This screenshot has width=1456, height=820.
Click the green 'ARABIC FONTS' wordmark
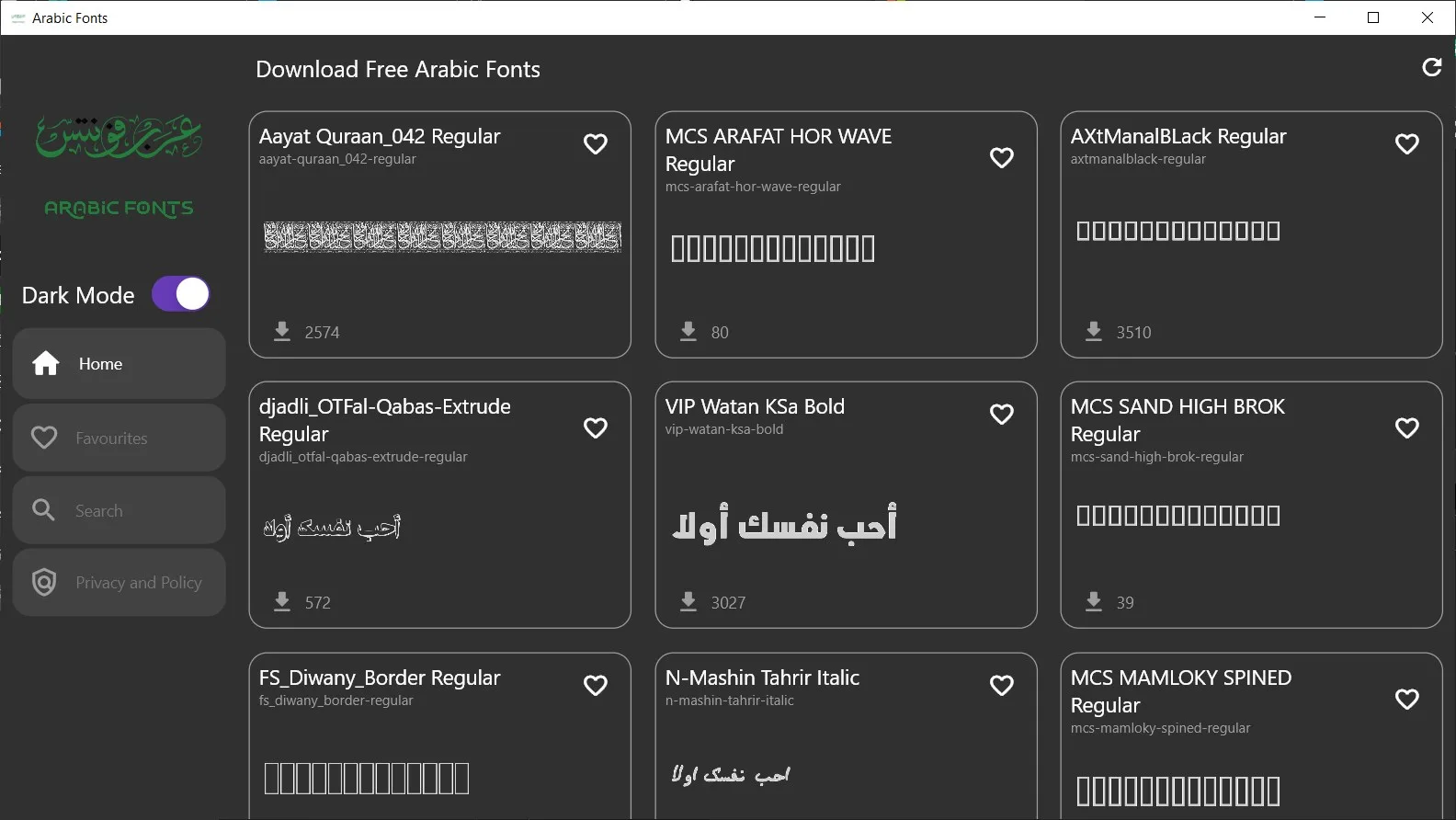click(119, 209)
